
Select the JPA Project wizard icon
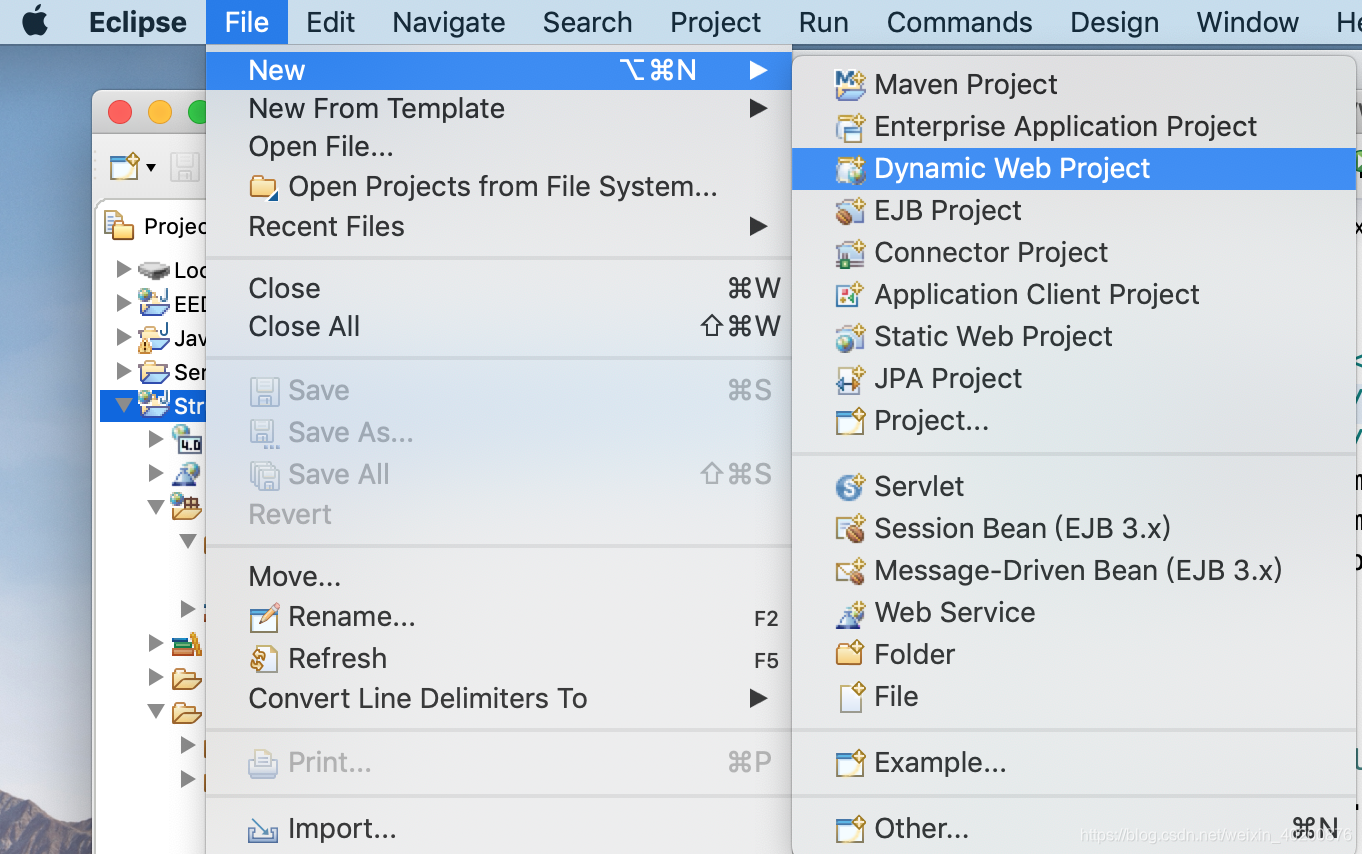pos(849,378)
